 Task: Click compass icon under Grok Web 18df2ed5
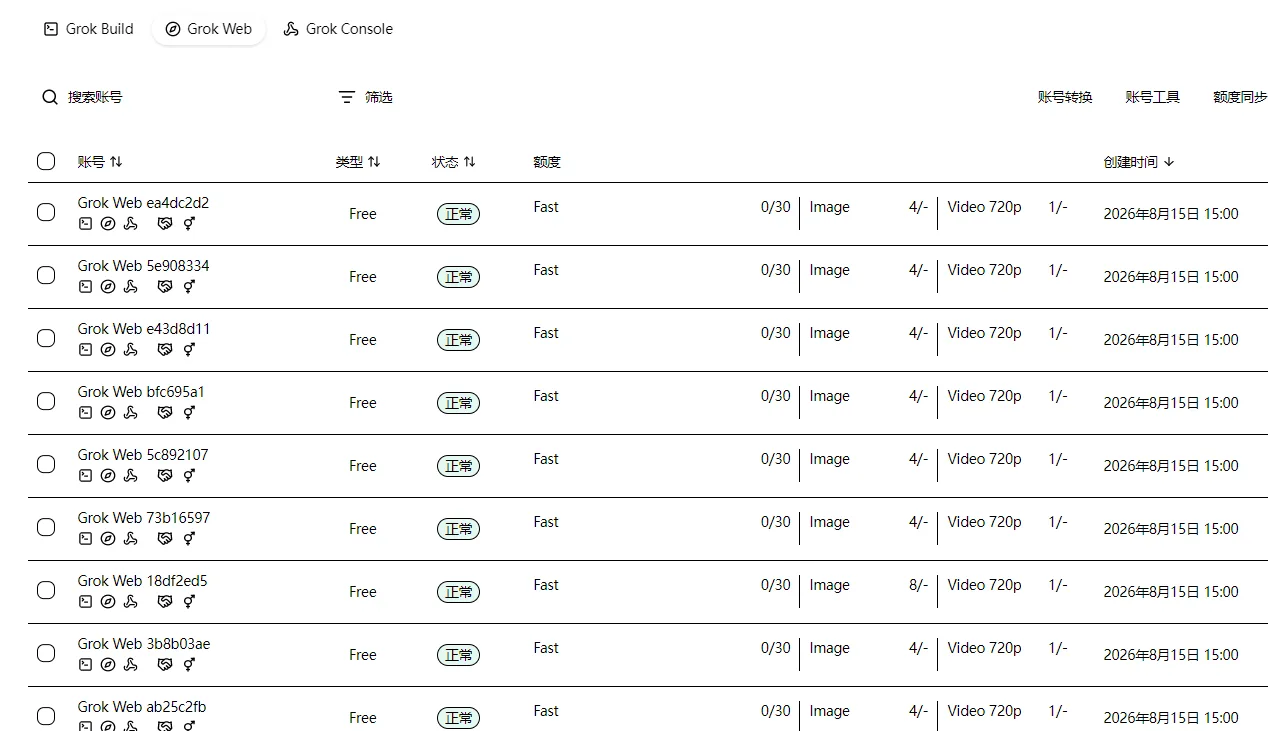click(x=108, y=602)
